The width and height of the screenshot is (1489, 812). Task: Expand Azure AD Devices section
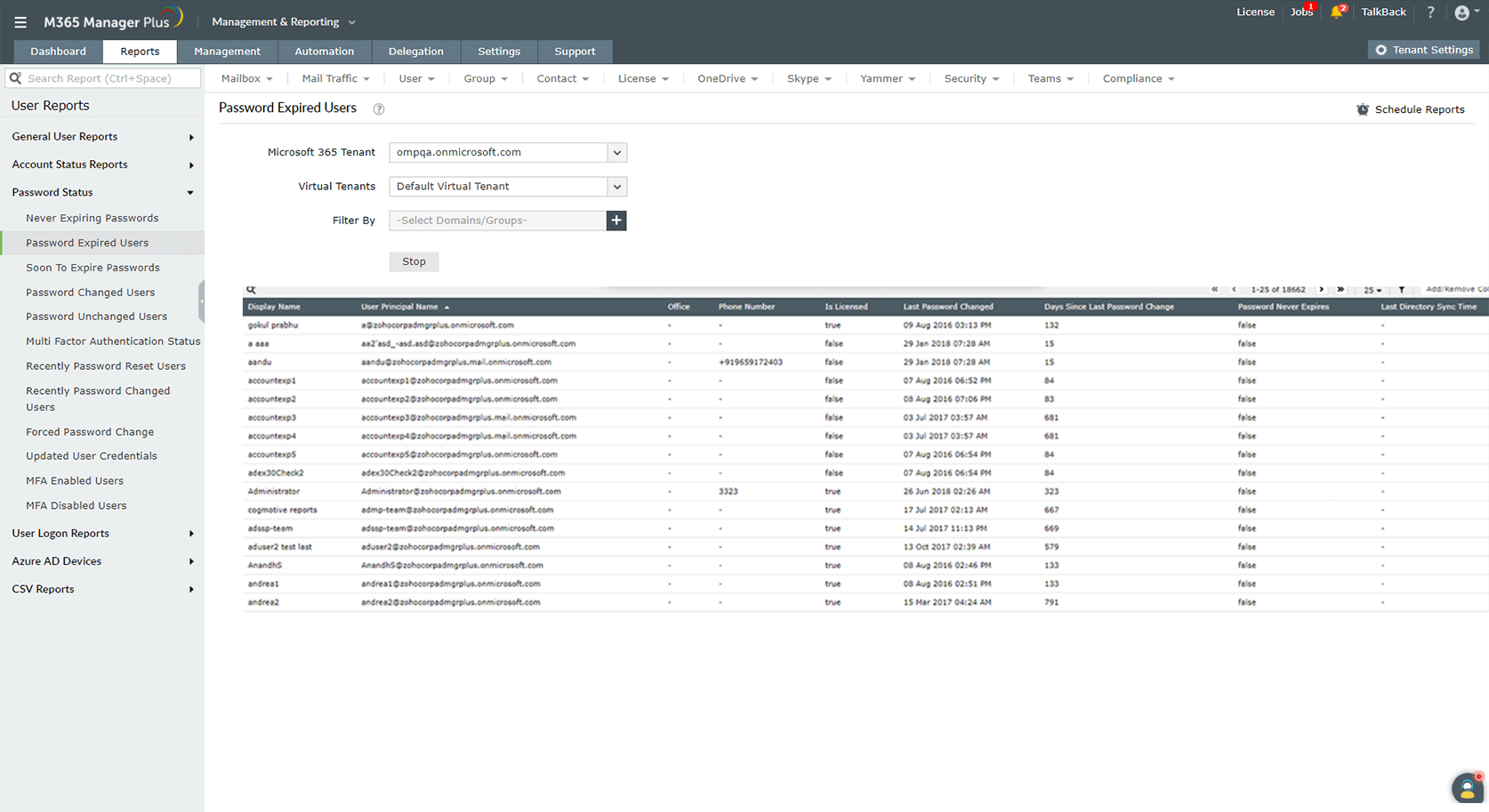pyautogui.click(x=102, y=561)
